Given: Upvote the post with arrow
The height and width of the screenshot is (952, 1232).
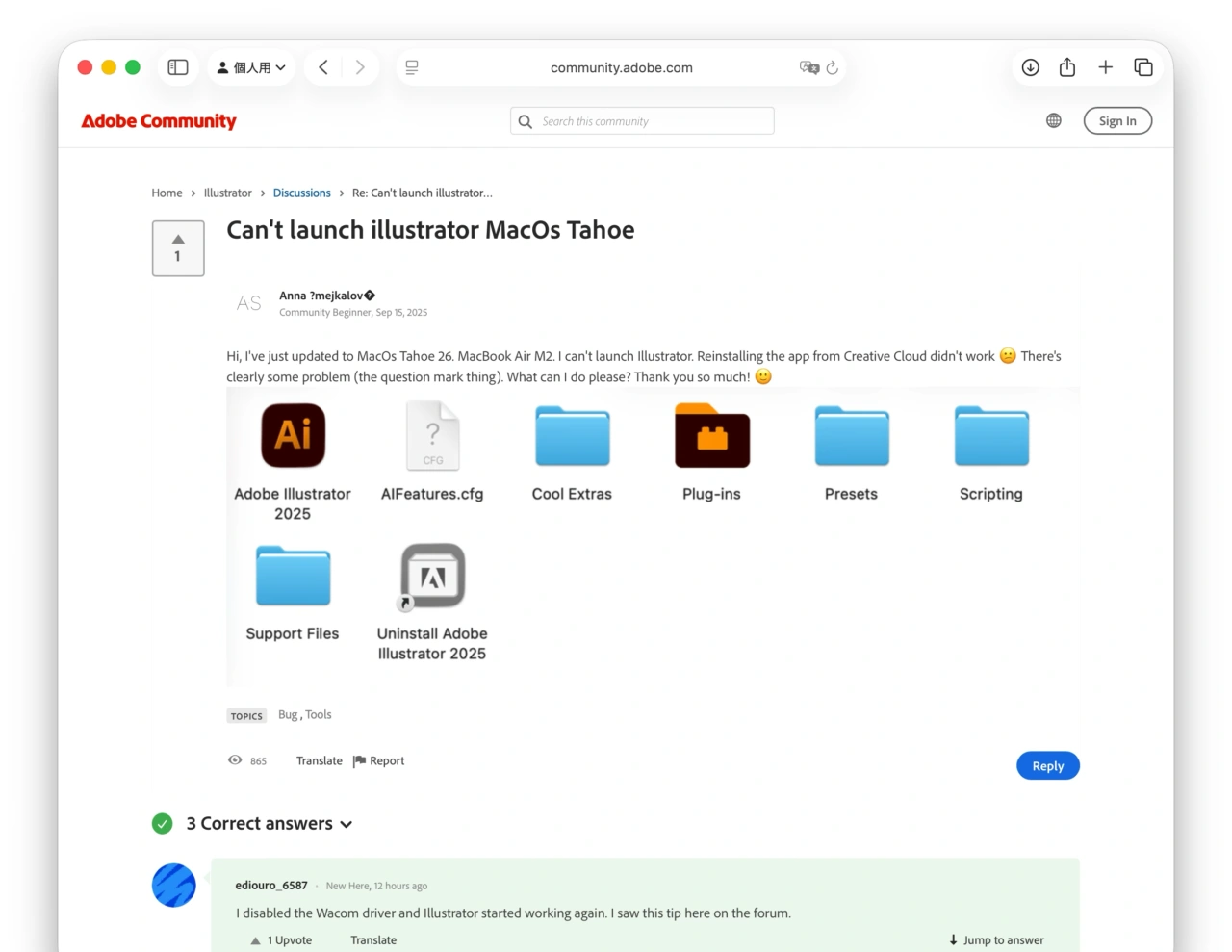Looking at the screenshot, I should coord(178,240).
